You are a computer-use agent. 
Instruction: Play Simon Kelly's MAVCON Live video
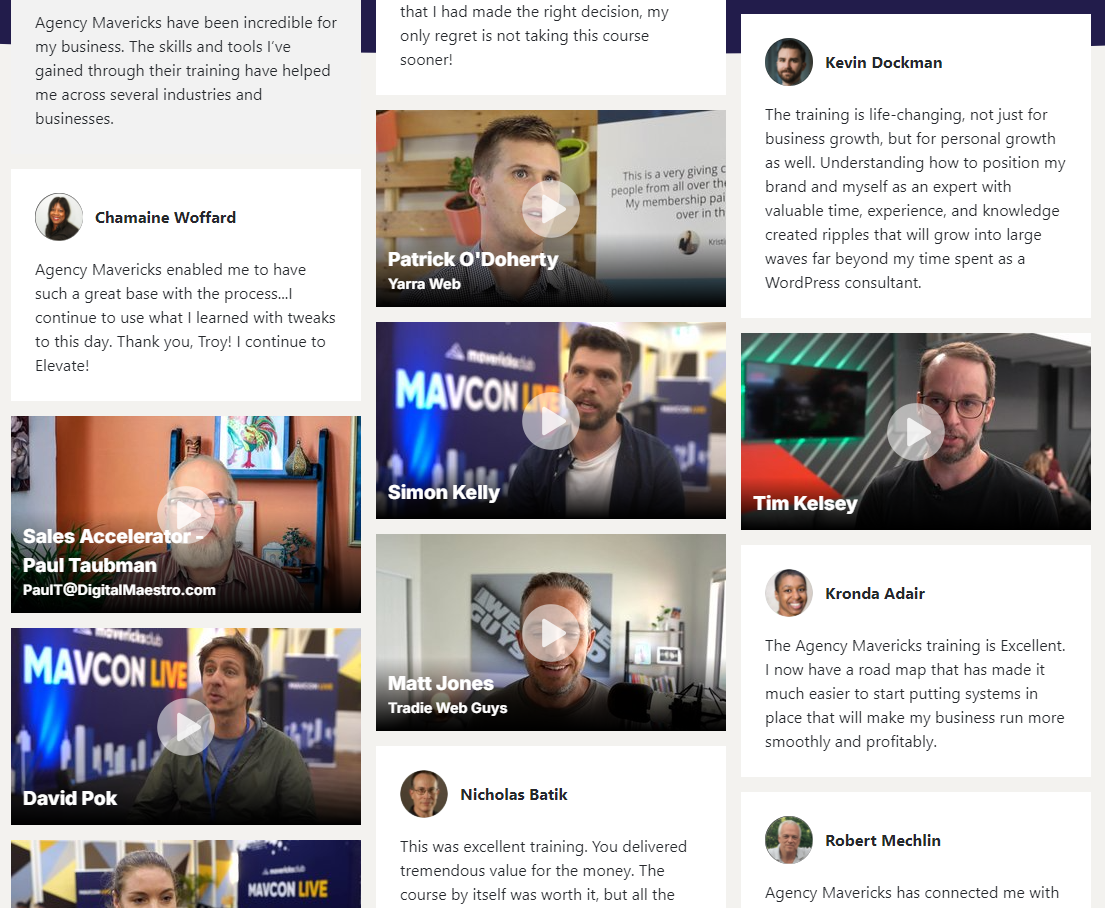click(550, 421)
